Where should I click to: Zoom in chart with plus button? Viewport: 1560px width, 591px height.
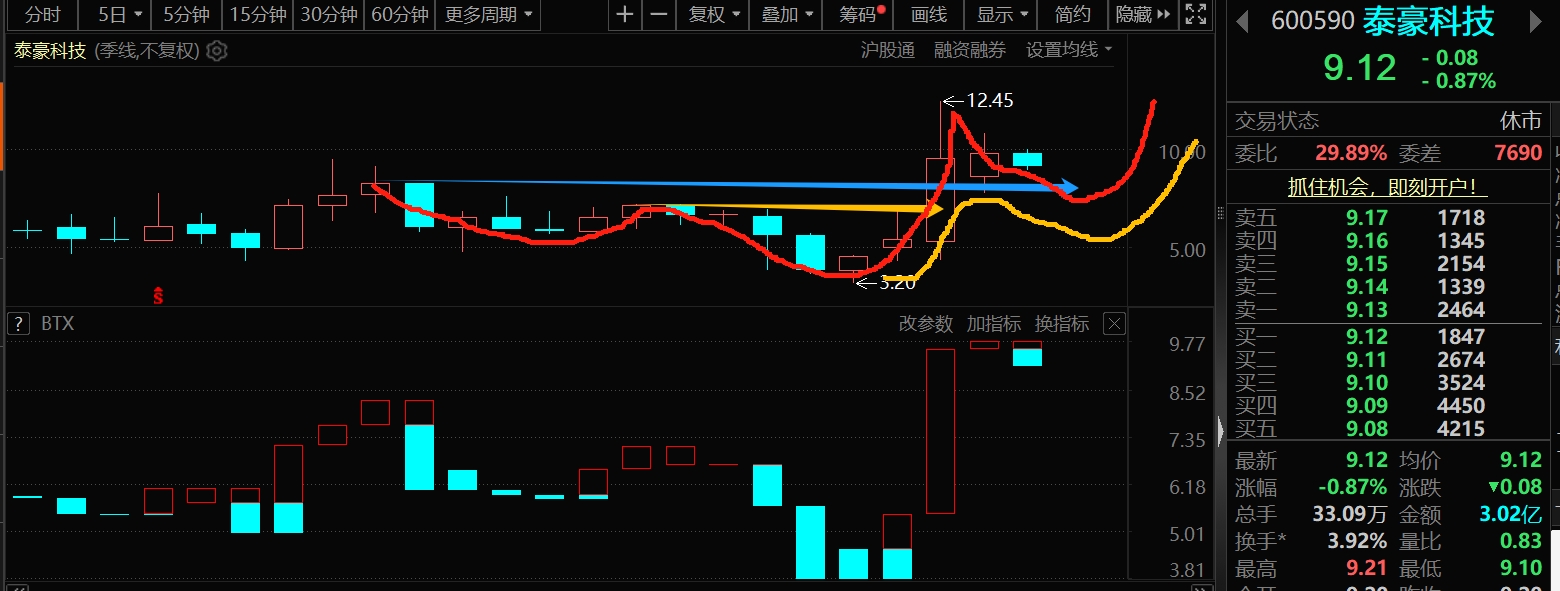625,14
